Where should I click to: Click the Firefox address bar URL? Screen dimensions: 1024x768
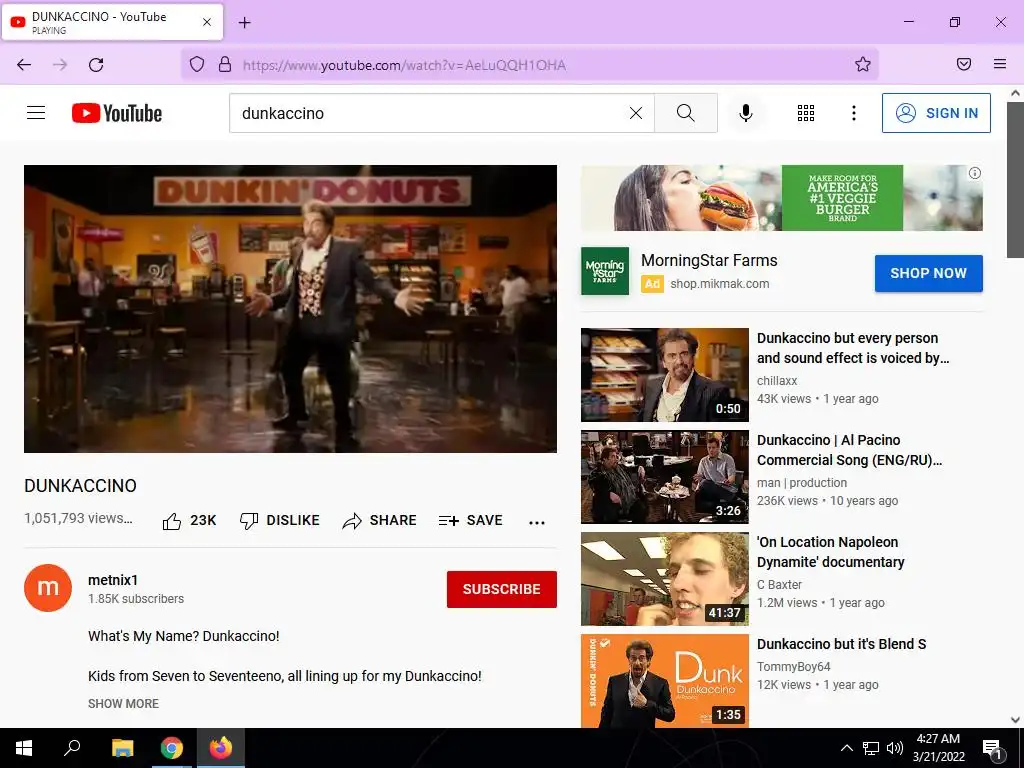coord(404,65)
